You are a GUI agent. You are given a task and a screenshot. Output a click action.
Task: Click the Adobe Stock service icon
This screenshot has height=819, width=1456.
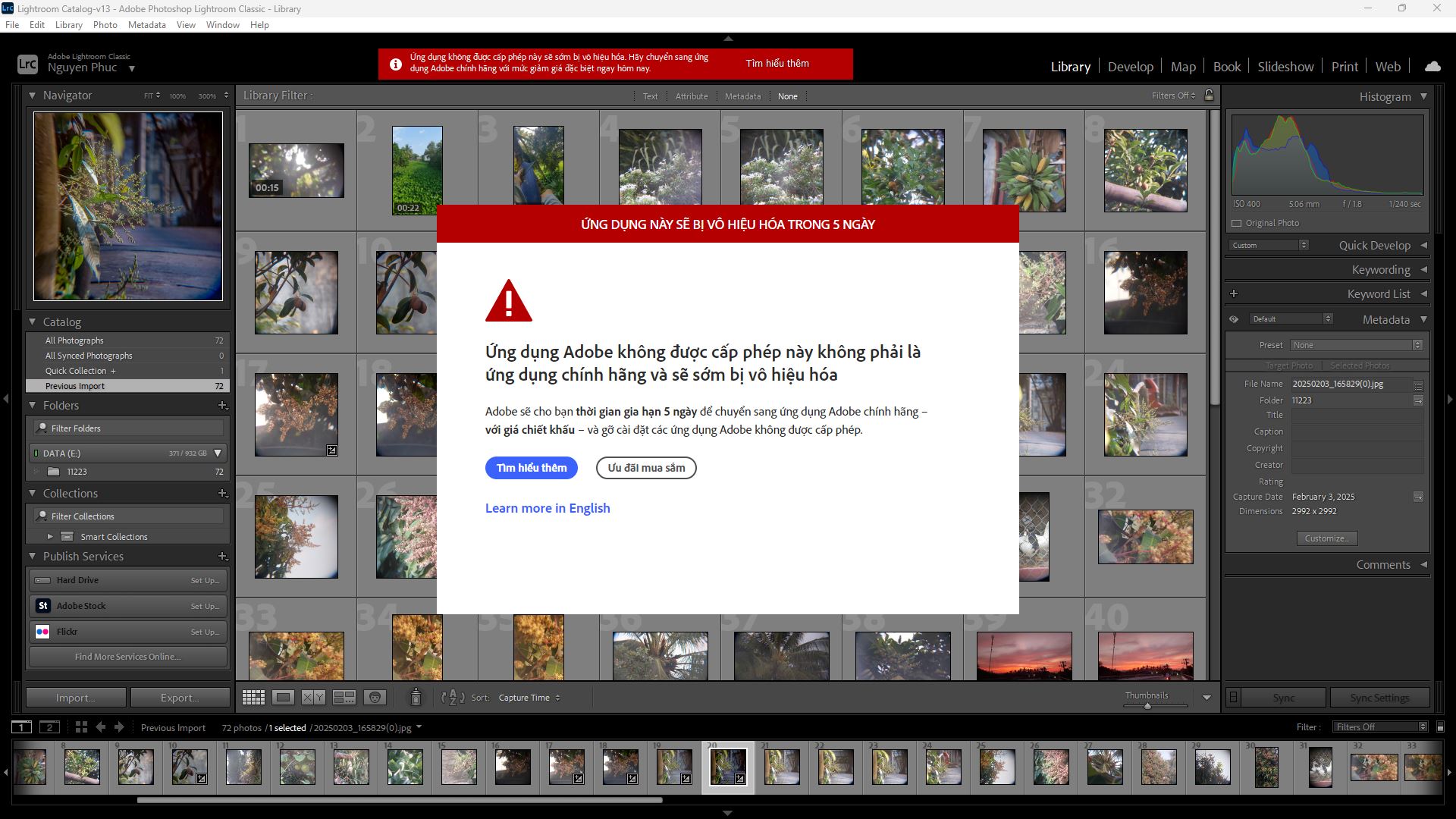click(x=43, y=606)
